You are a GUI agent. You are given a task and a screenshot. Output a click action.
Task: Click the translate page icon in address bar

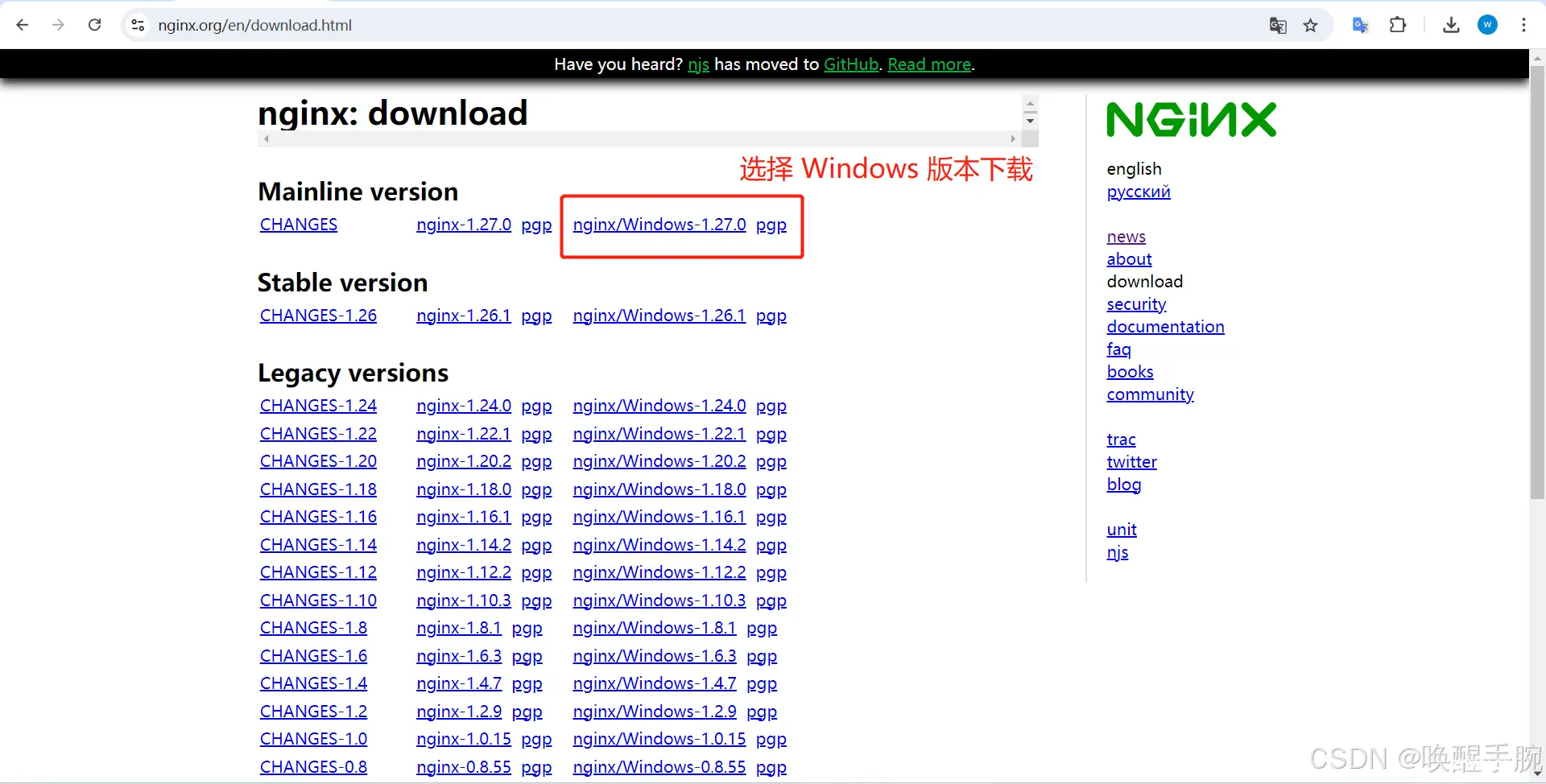click(1278, 25)
